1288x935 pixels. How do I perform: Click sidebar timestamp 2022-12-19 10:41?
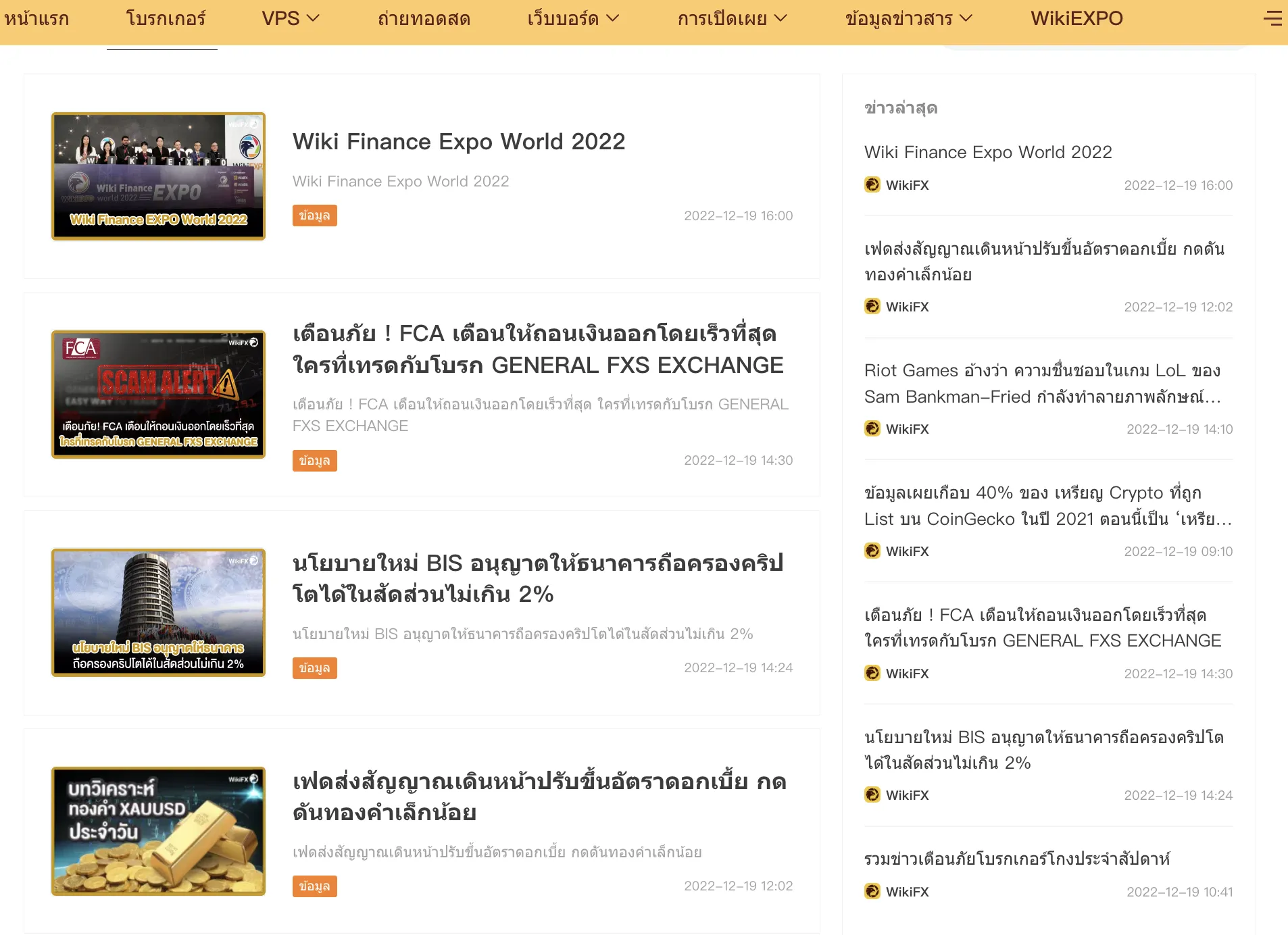(x=1180, y=892)
